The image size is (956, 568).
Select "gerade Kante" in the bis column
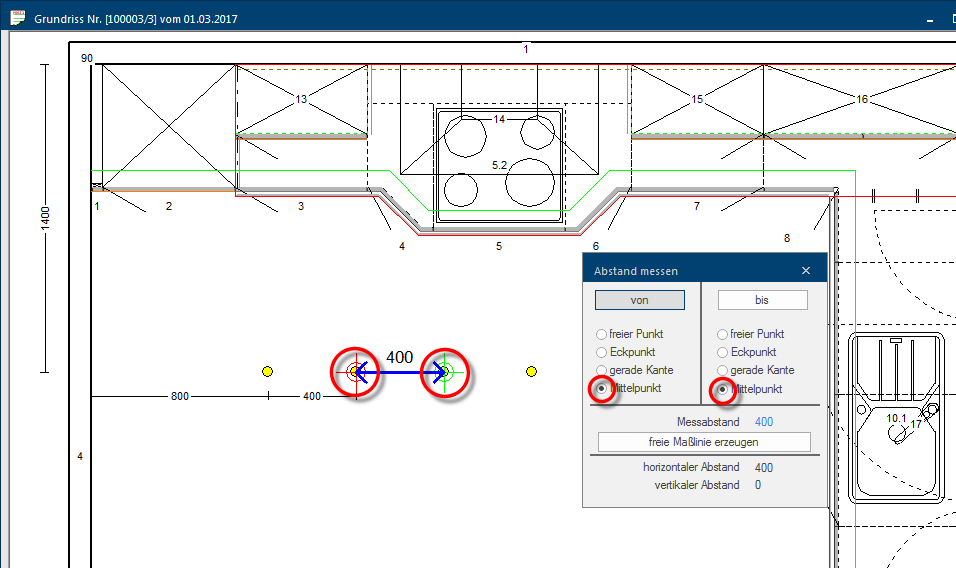[723, 370]
